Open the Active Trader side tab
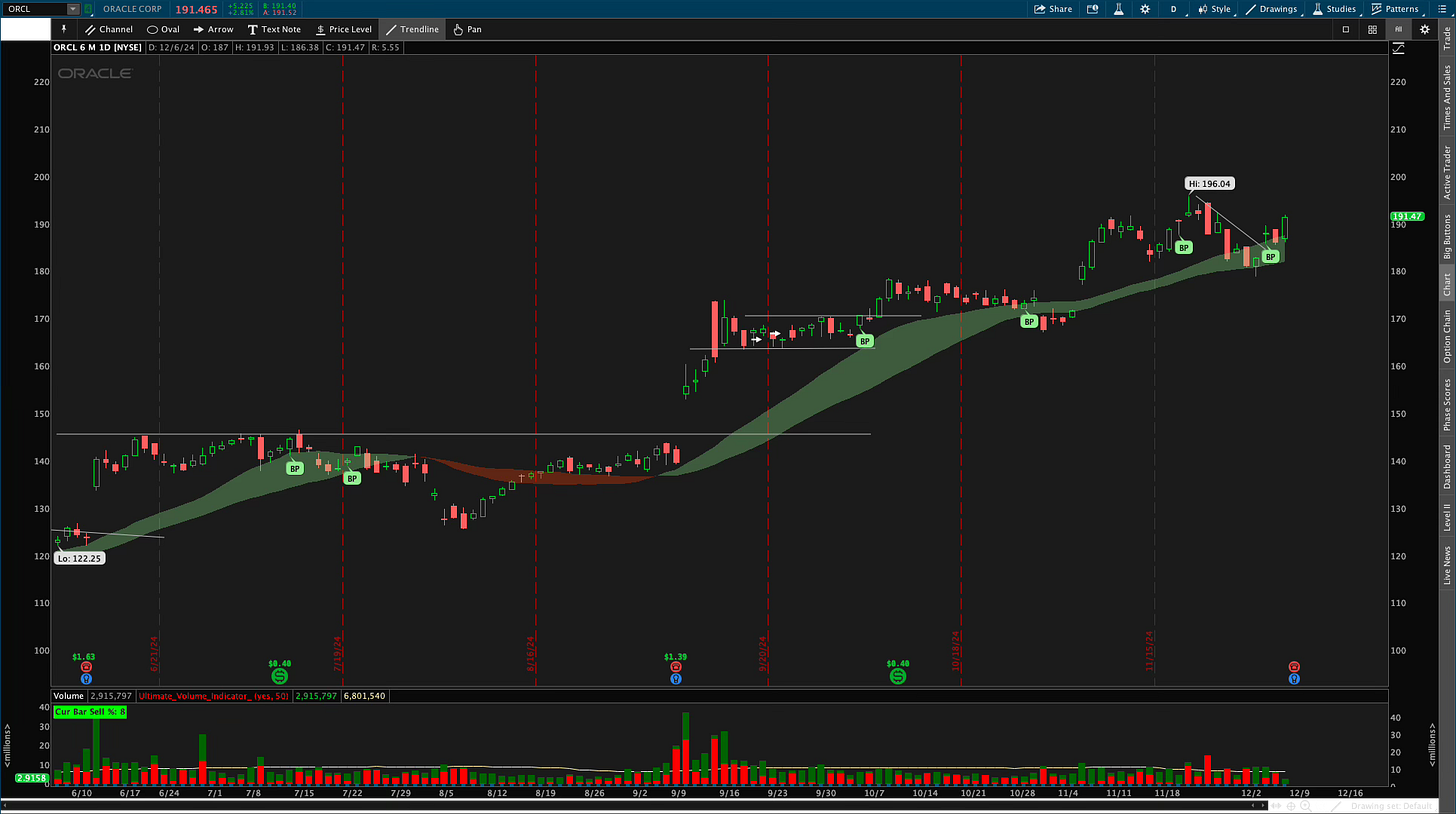 (x=1446, y=172)
